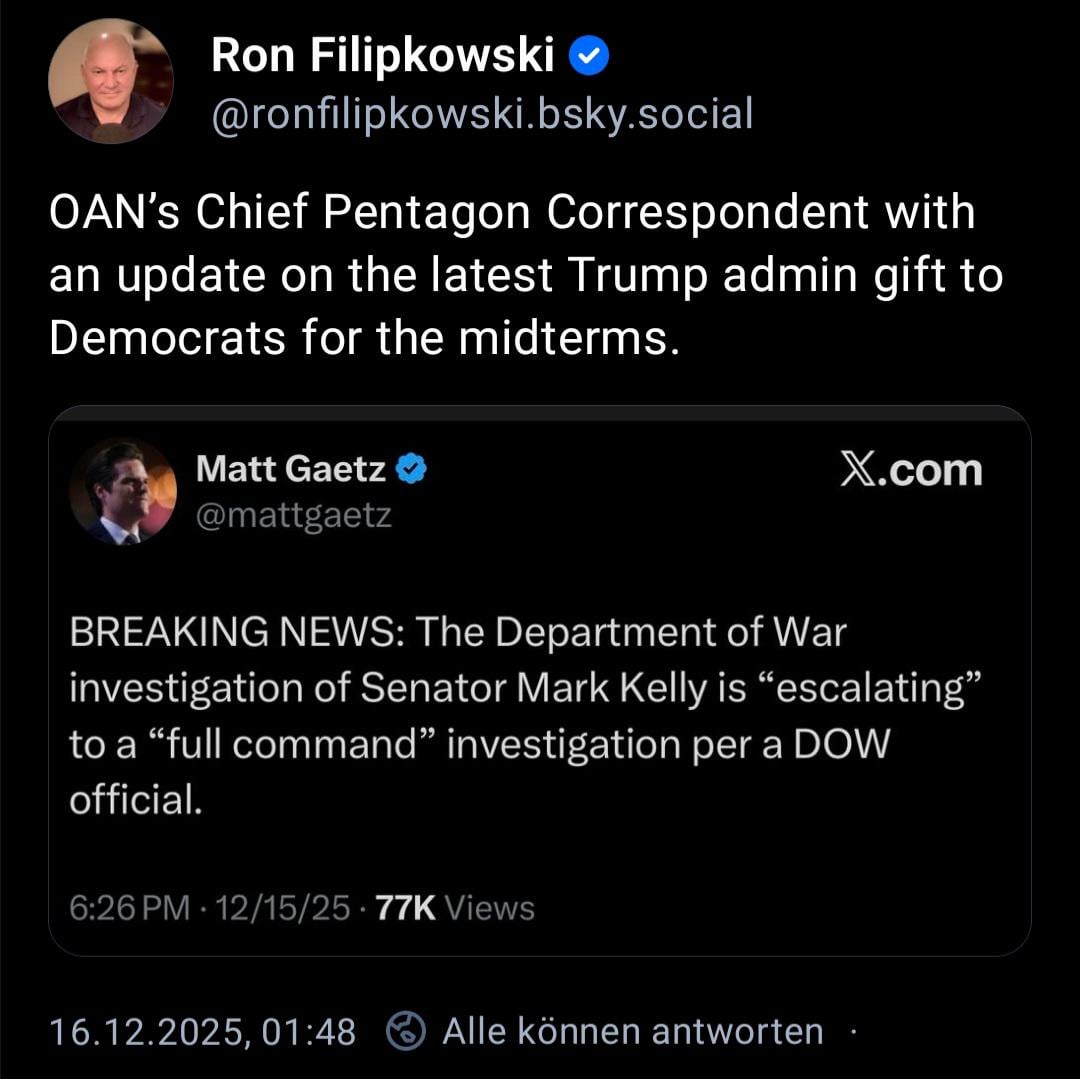Viewport: 1080px width, 1079px height.
Task: Click the 77K Views counter
Action: 453,908
